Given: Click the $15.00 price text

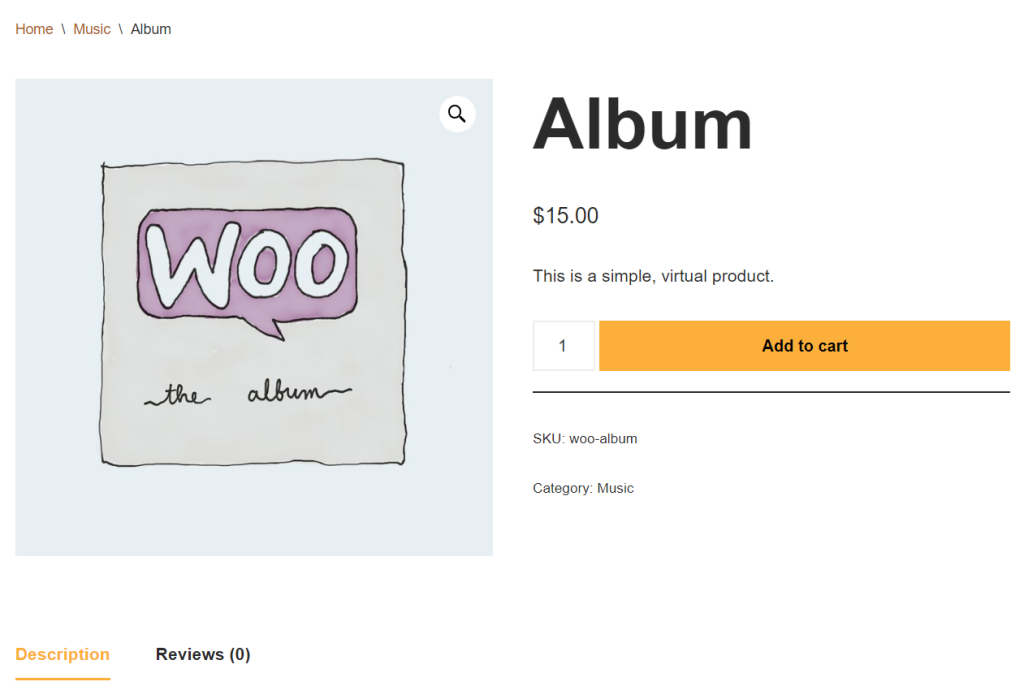Looking at the screenshot, I should pyautogui.click(x=565, y=215).
